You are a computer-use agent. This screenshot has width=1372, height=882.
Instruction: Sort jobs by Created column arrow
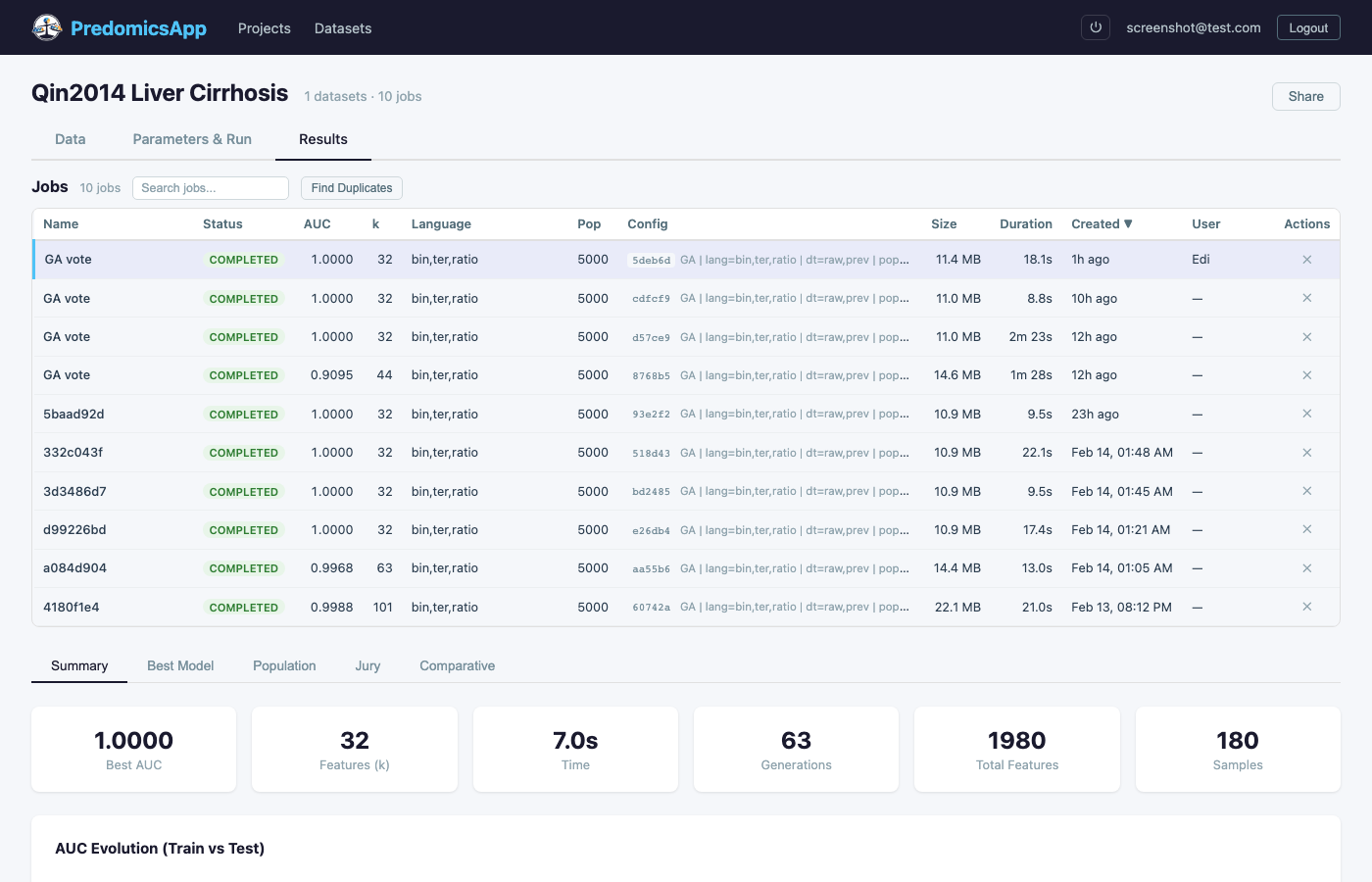tap(1128, 224)
